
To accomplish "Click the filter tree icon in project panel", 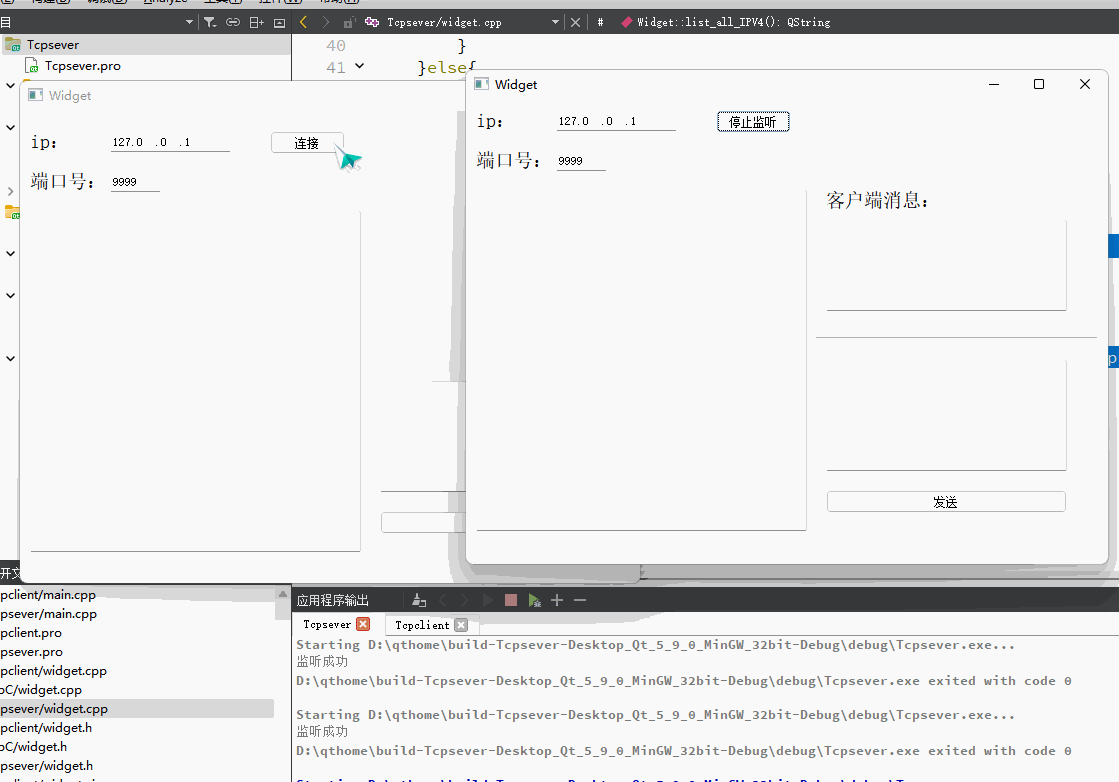I will 210,22.
